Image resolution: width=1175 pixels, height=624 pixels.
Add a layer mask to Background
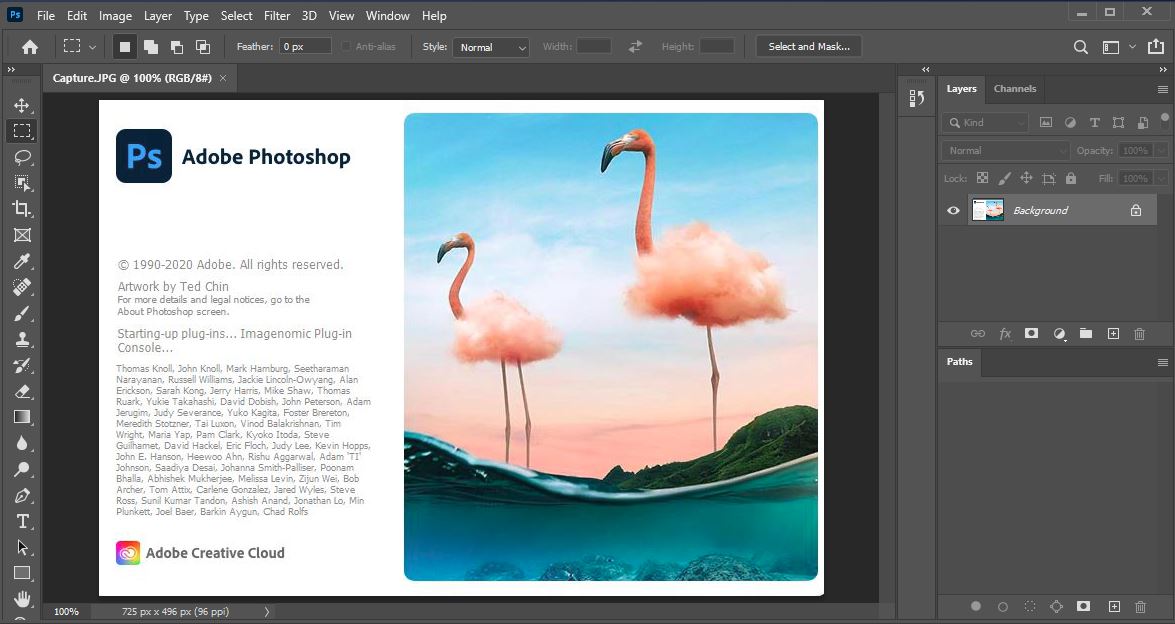tap(1031, 333)
